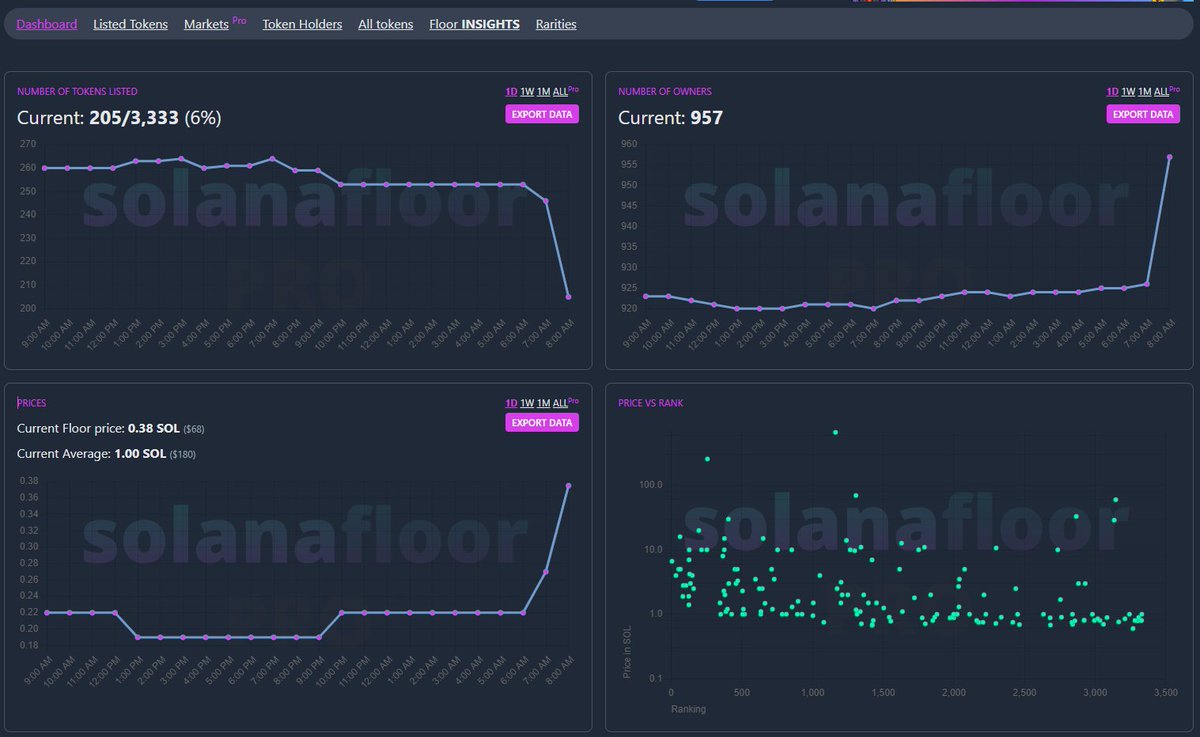Click the 8:00 AM peak point on Prices chart
Image resolution: width=1200 pixels, height=737 pixels.
click(x=569, y=486)
